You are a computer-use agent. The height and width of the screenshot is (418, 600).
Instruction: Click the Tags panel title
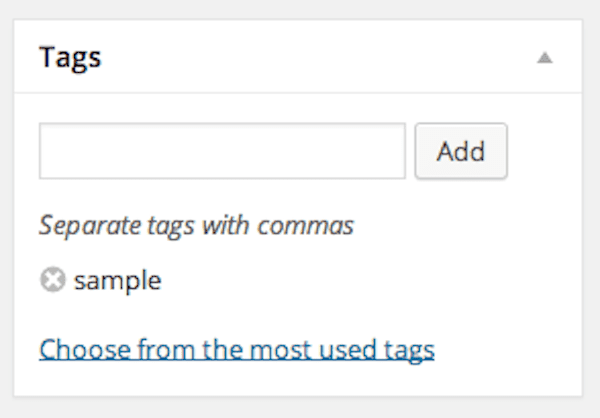(x=70, y=57)
